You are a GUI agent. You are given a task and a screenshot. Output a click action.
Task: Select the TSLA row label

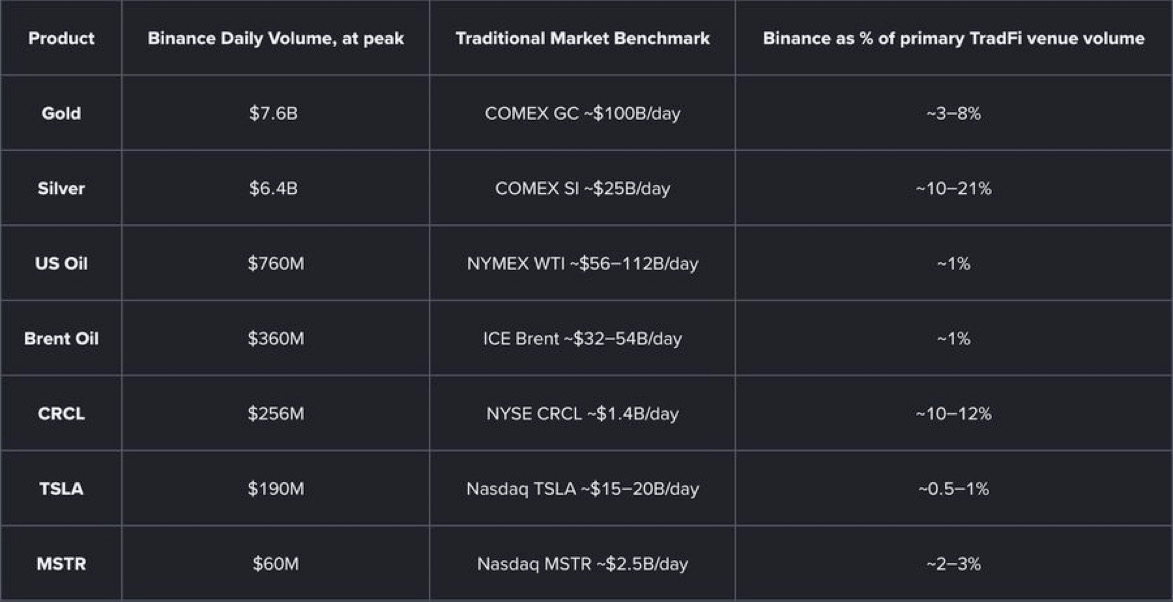[61, 488]
